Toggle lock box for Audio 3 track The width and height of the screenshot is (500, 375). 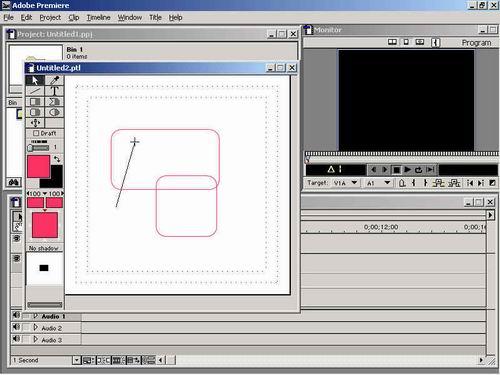26,340
